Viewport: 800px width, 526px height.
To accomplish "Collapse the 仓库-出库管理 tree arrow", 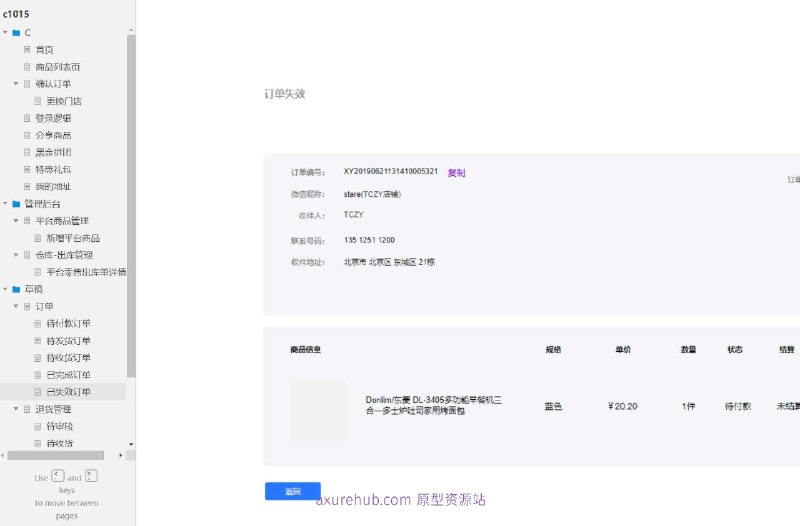I will click(16, 255).
